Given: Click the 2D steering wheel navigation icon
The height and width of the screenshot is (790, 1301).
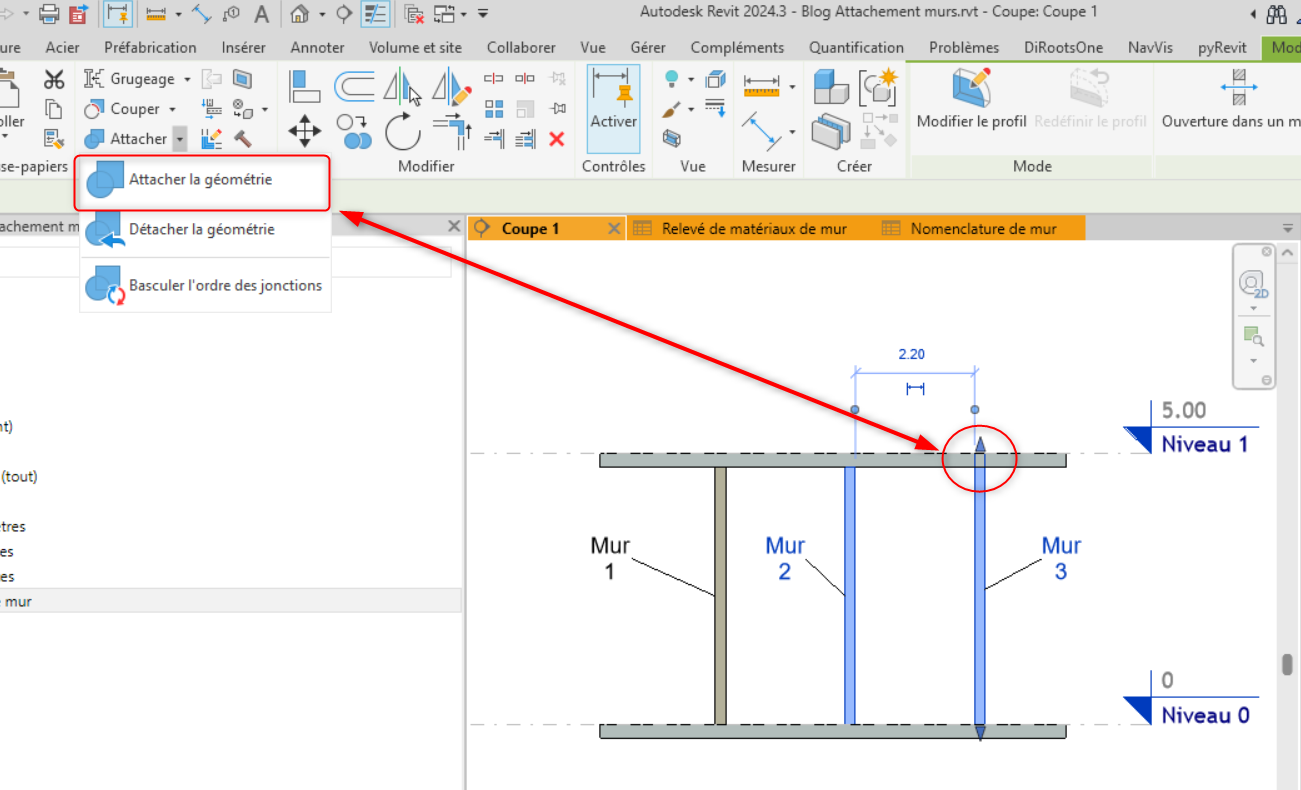Looking at the screenshot, I should coord(1252,285).
